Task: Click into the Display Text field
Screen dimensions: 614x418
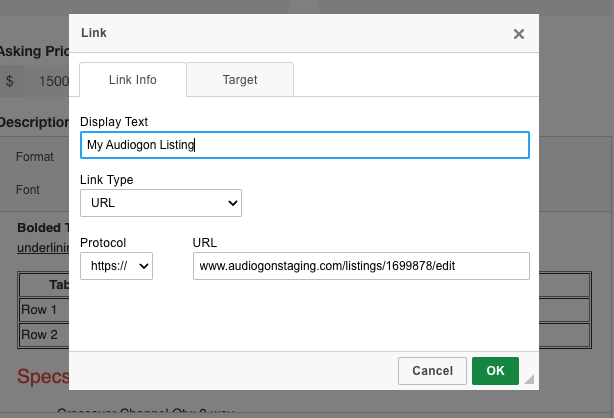Action: tap(305, 145)
